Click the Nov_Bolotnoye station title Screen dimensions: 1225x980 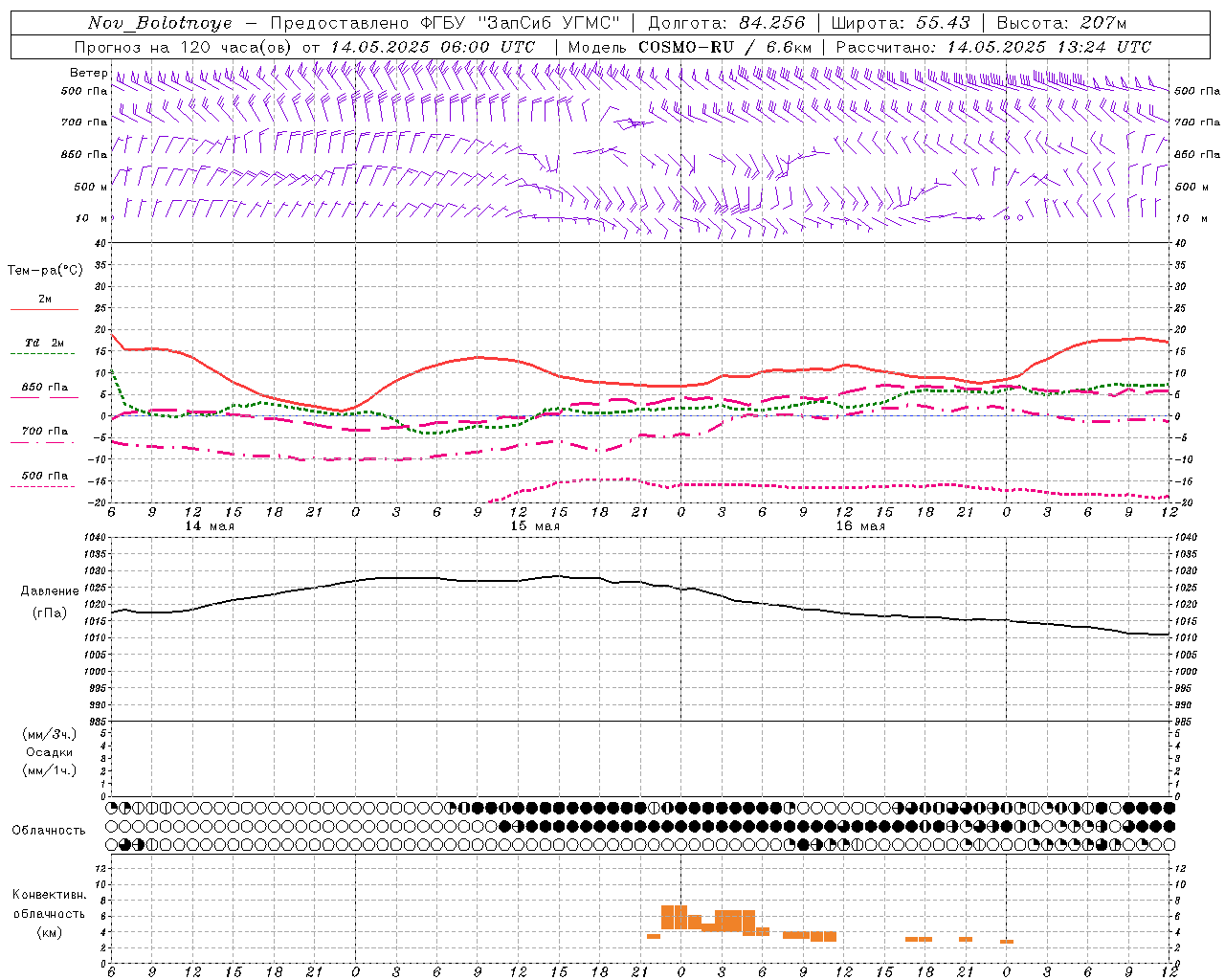[x=160, y=23]
